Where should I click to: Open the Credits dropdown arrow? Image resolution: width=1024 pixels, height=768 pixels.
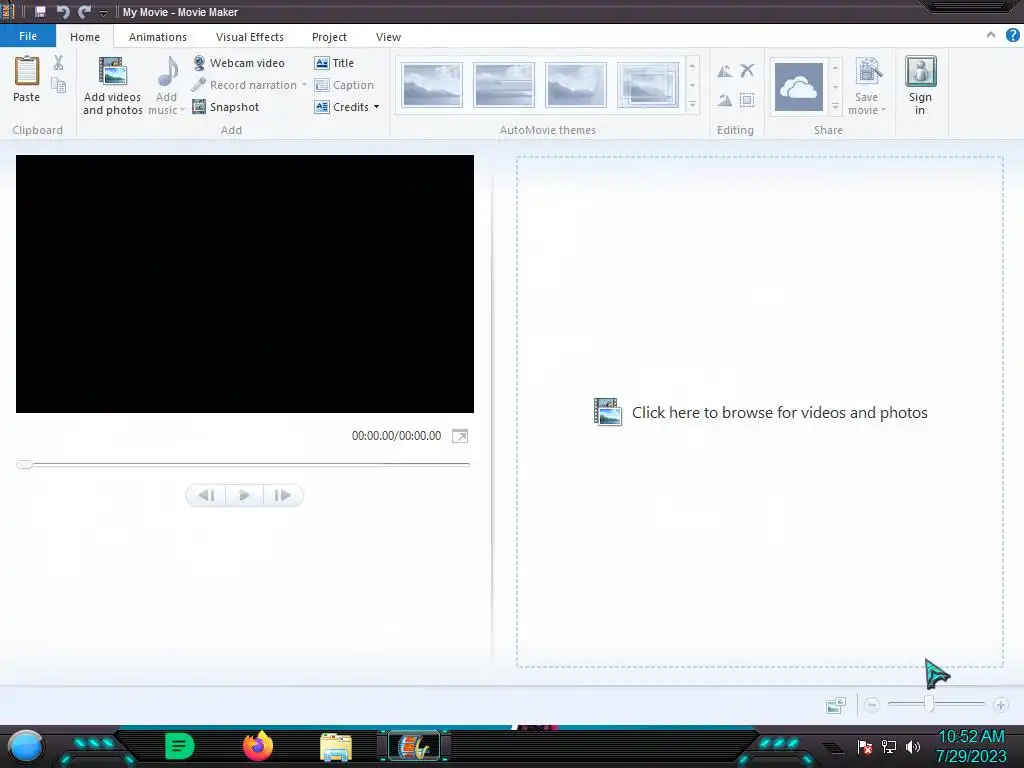pyautogui.click(x=376, y=107)
